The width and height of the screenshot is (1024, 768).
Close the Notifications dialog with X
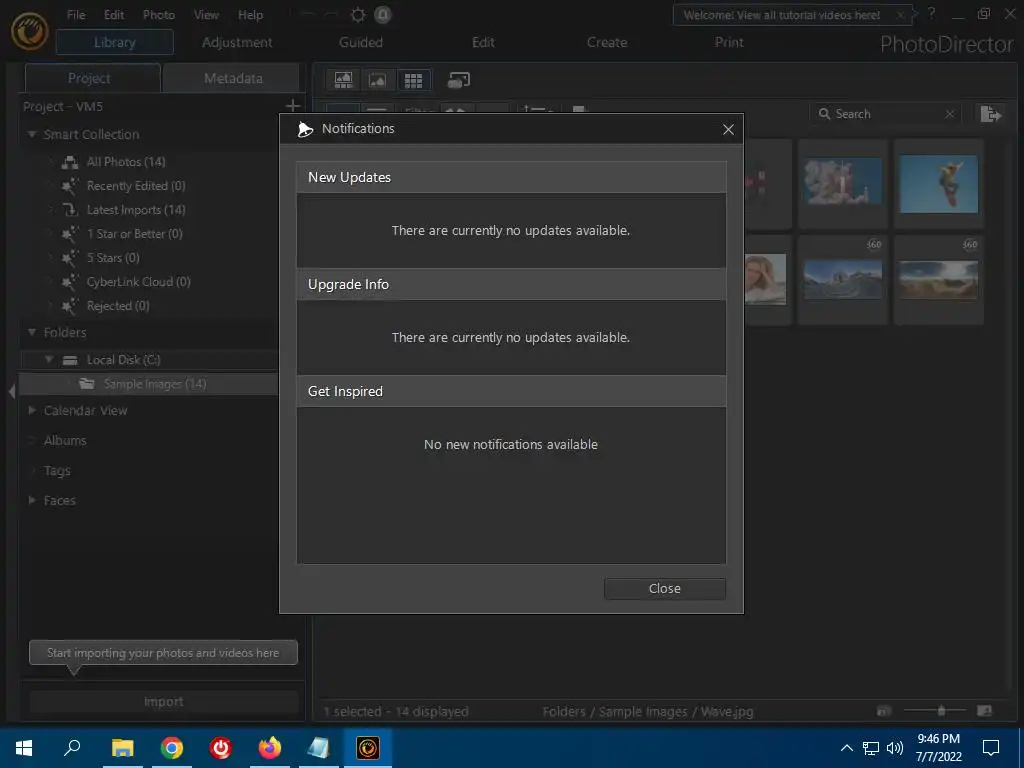coord(728,129)
